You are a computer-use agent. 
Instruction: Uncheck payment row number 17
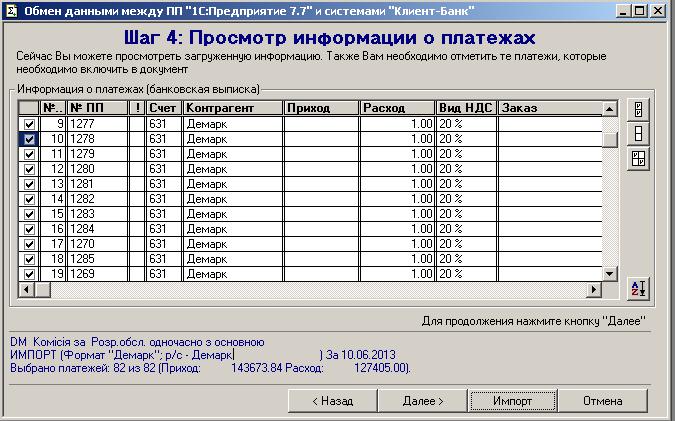[x=29, y=244]
